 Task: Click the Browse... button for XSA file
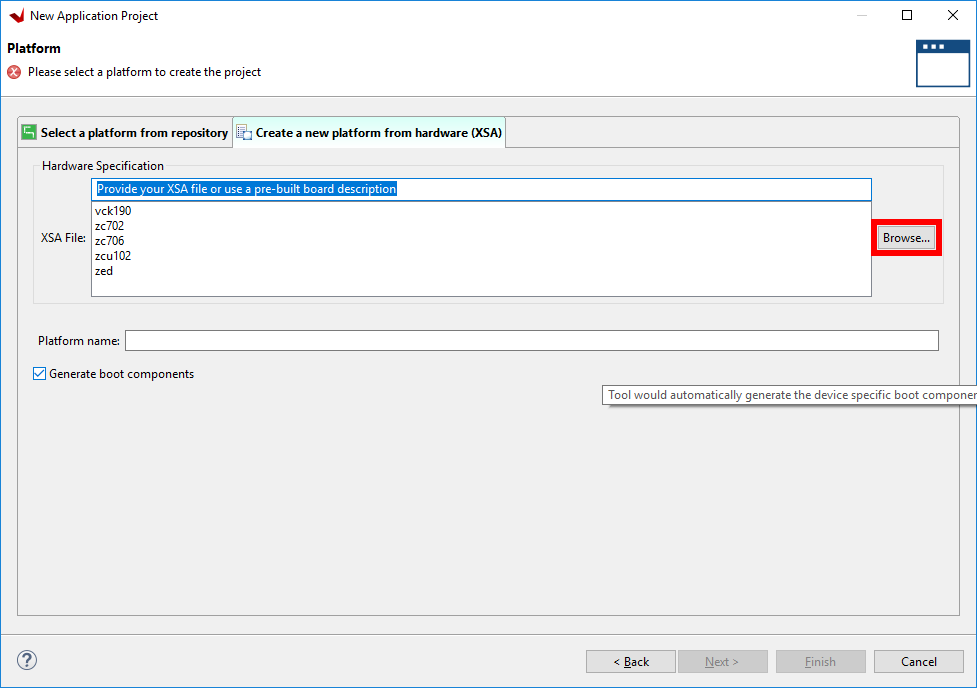906,237
